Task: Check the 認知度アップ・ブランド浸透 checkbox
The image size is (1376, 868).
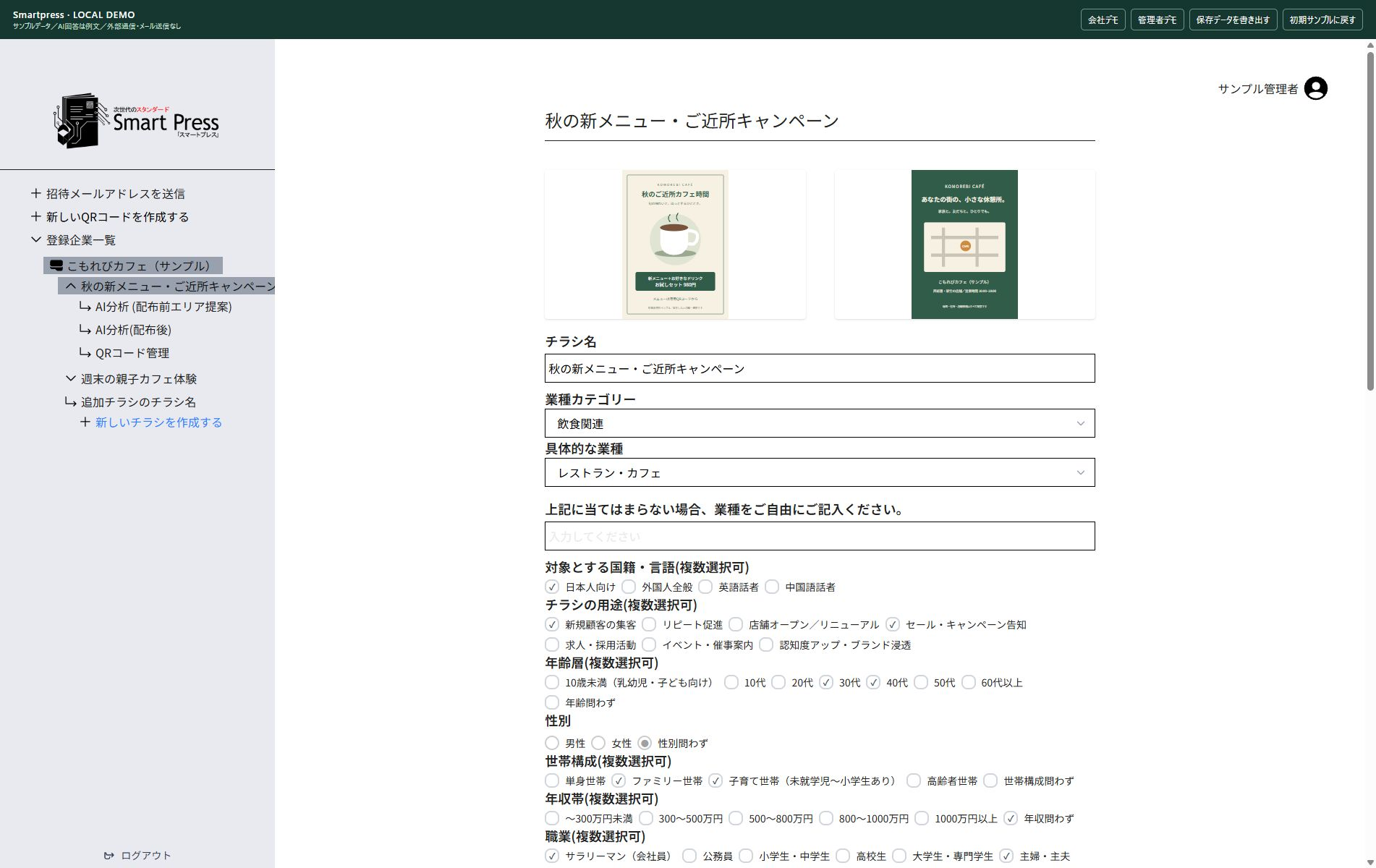Action: coord(766,644)
